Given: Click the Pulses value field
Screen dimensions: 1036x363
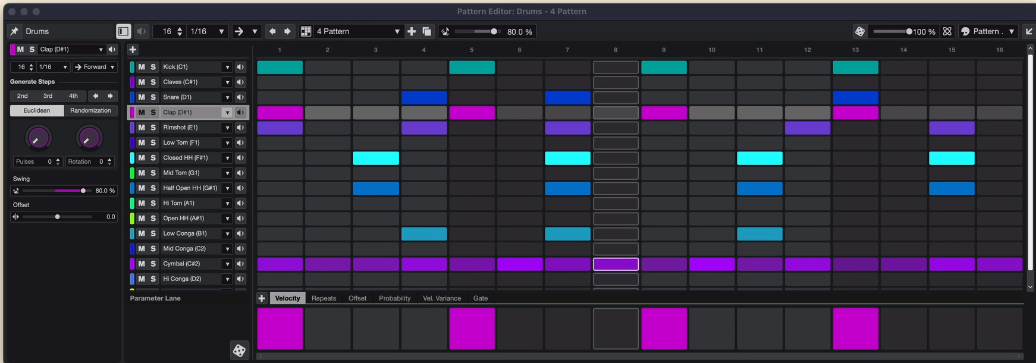Looking at the screenshot, I should click(x=38, y=161).
